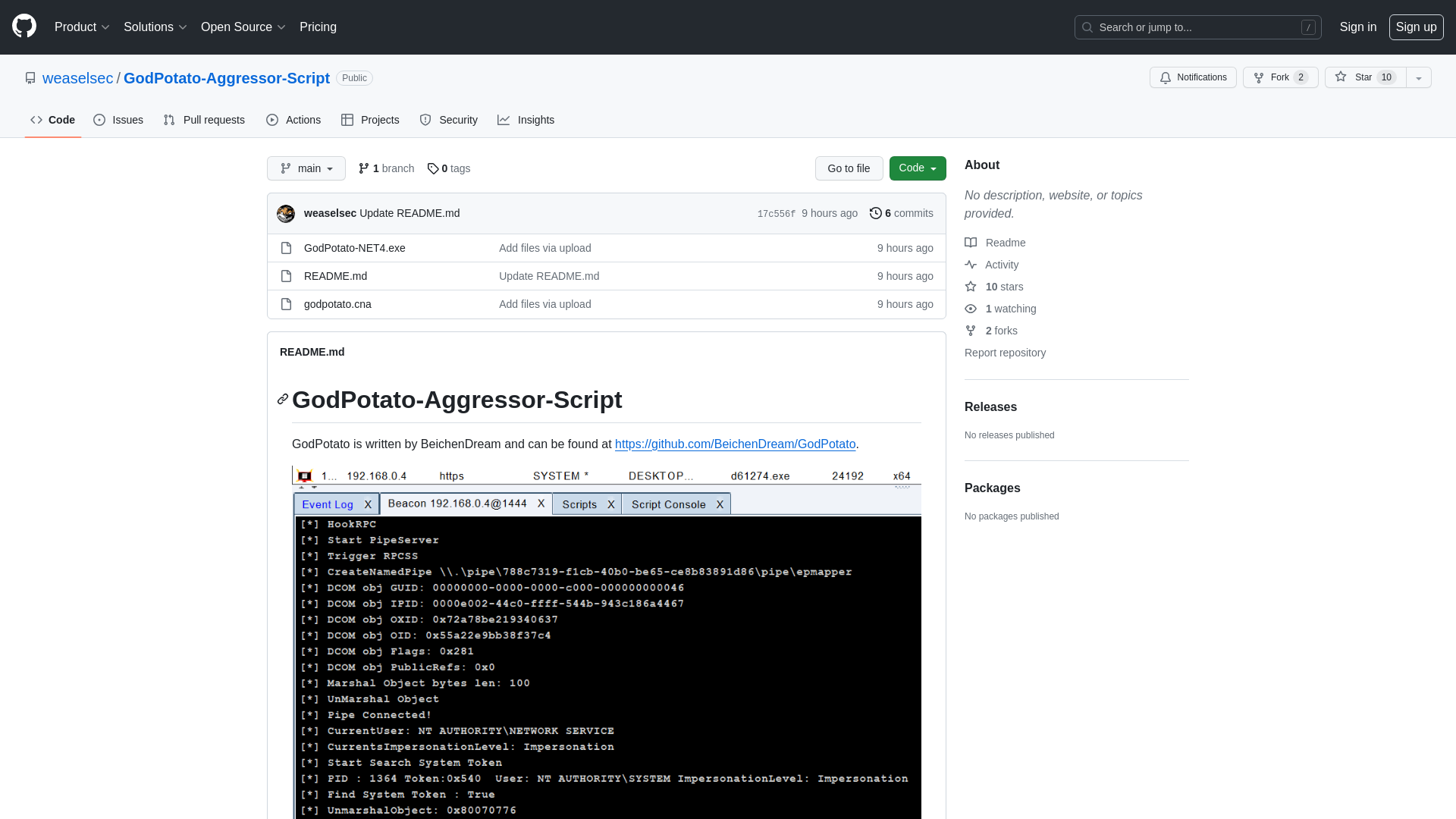View the 6 commits history
This screenshot has width=1456, height=819.
902,213
